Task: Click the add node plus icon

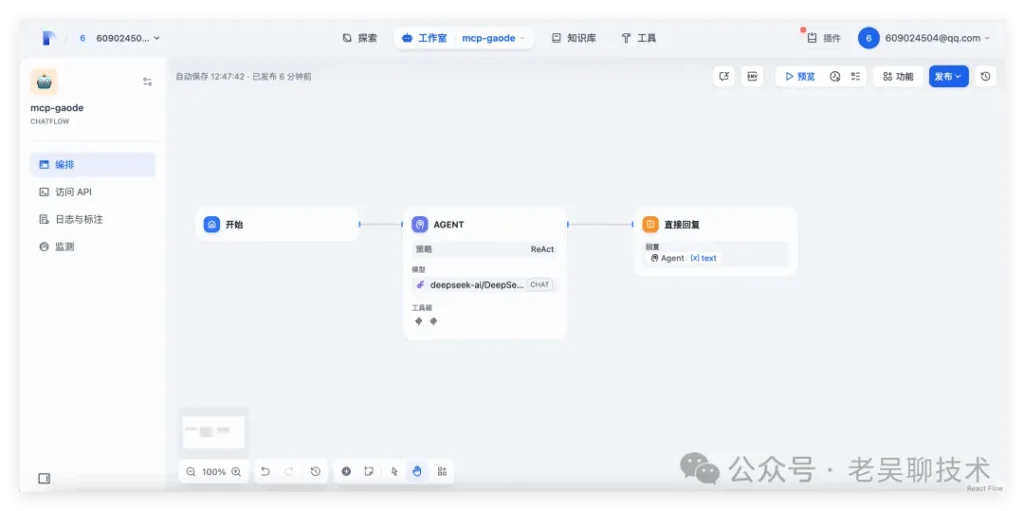Action: click(346, 471)
